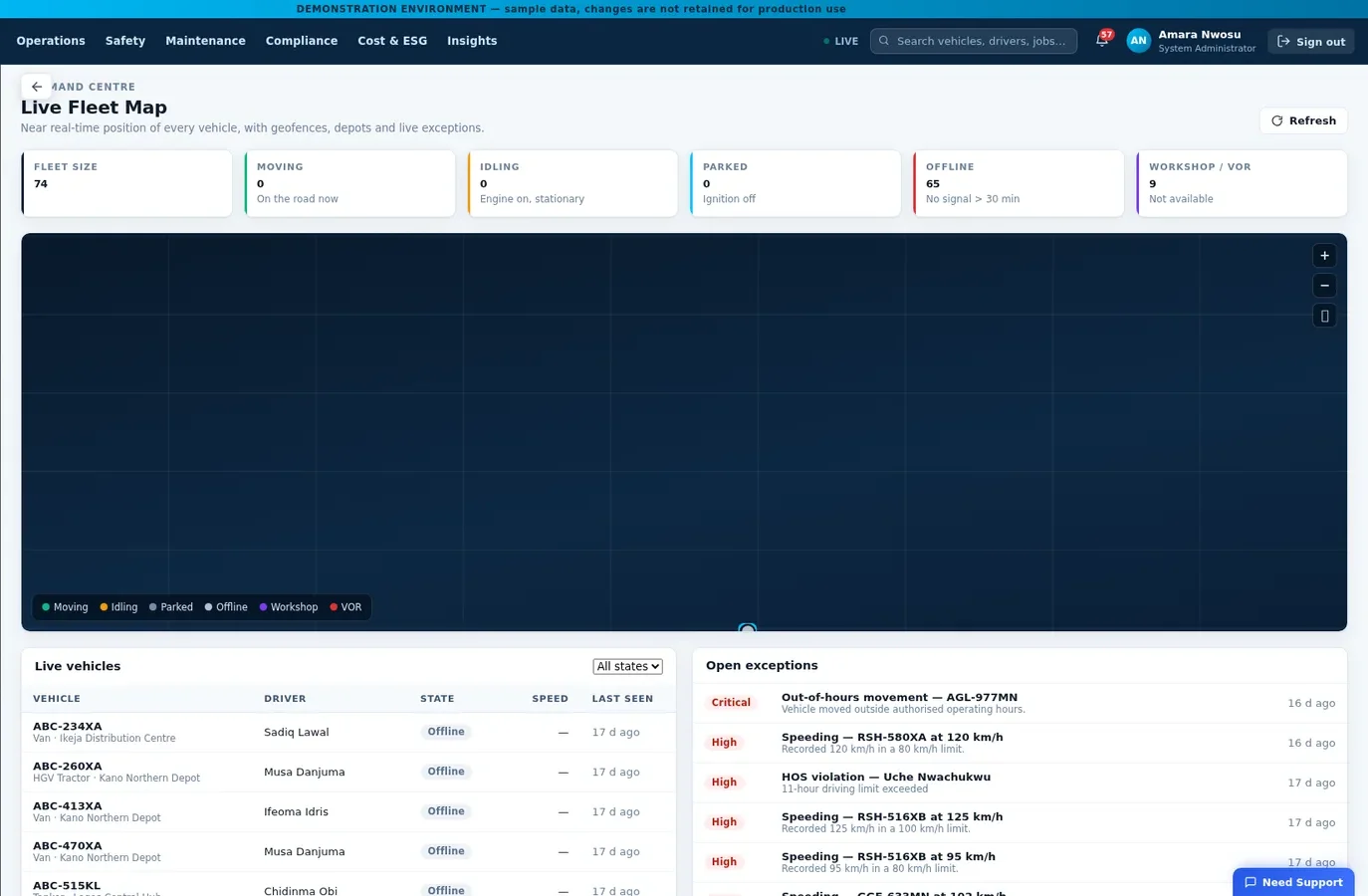Viewport: 1368px width, 896px height.
Task: Click driver name Sadiq Lawal
Action: (297, 732)
